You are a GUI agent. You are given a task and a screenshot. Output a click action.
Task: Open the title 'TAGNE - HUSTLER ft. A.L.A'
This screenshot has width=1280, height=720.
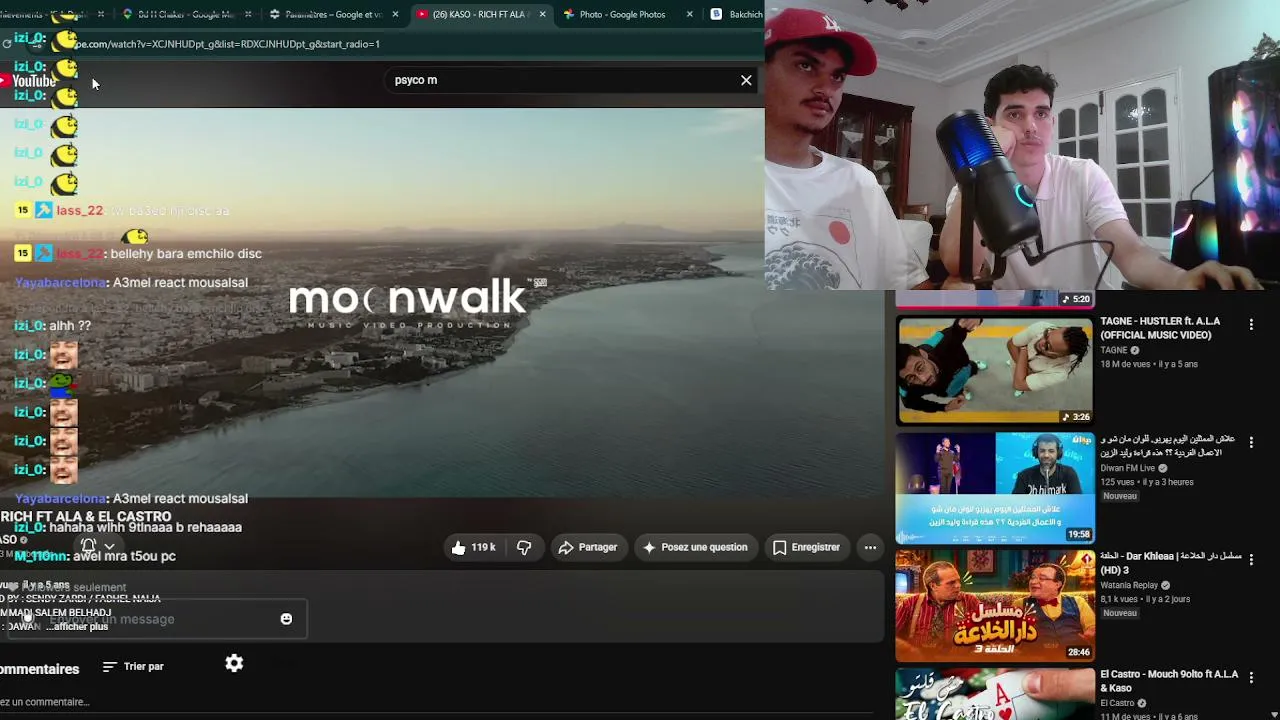coord(1160,328)
